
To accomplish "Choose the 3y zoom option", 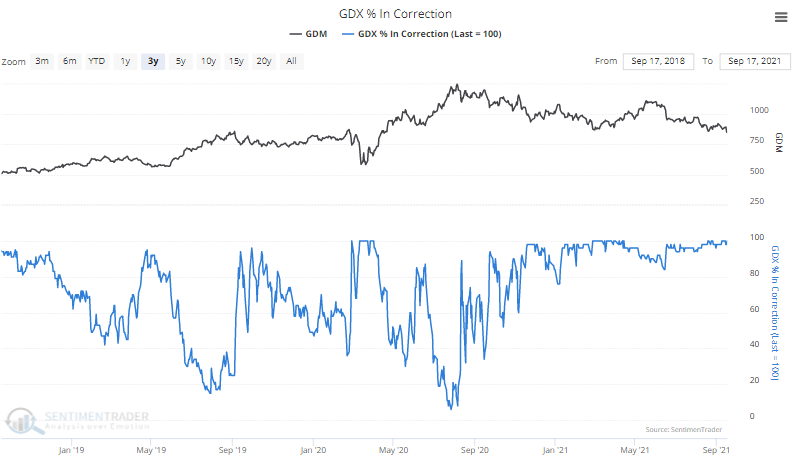I will (x=152, y=61).
